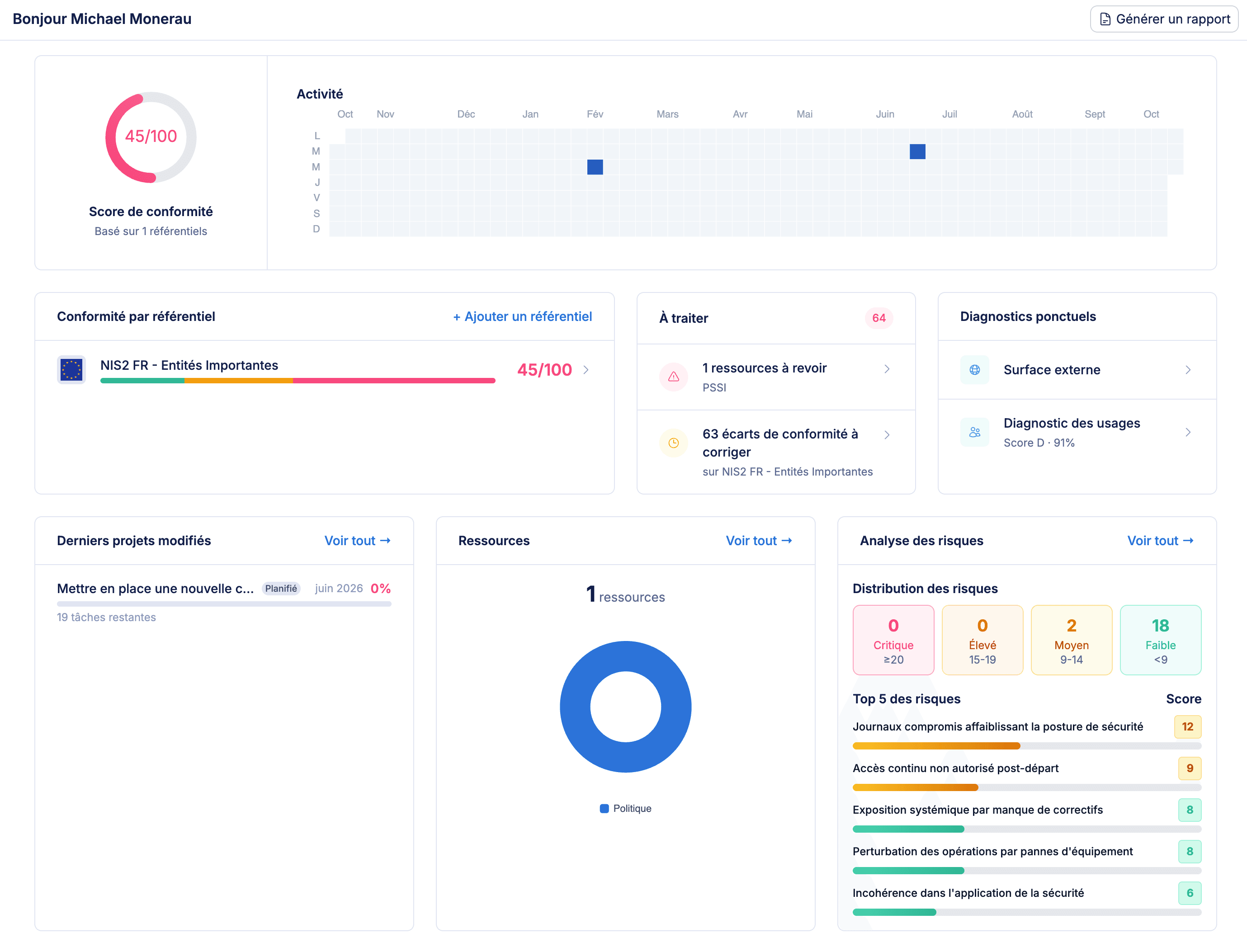
Task: Toggle the June activity square in the heatmap
Action: click(917, 151)
